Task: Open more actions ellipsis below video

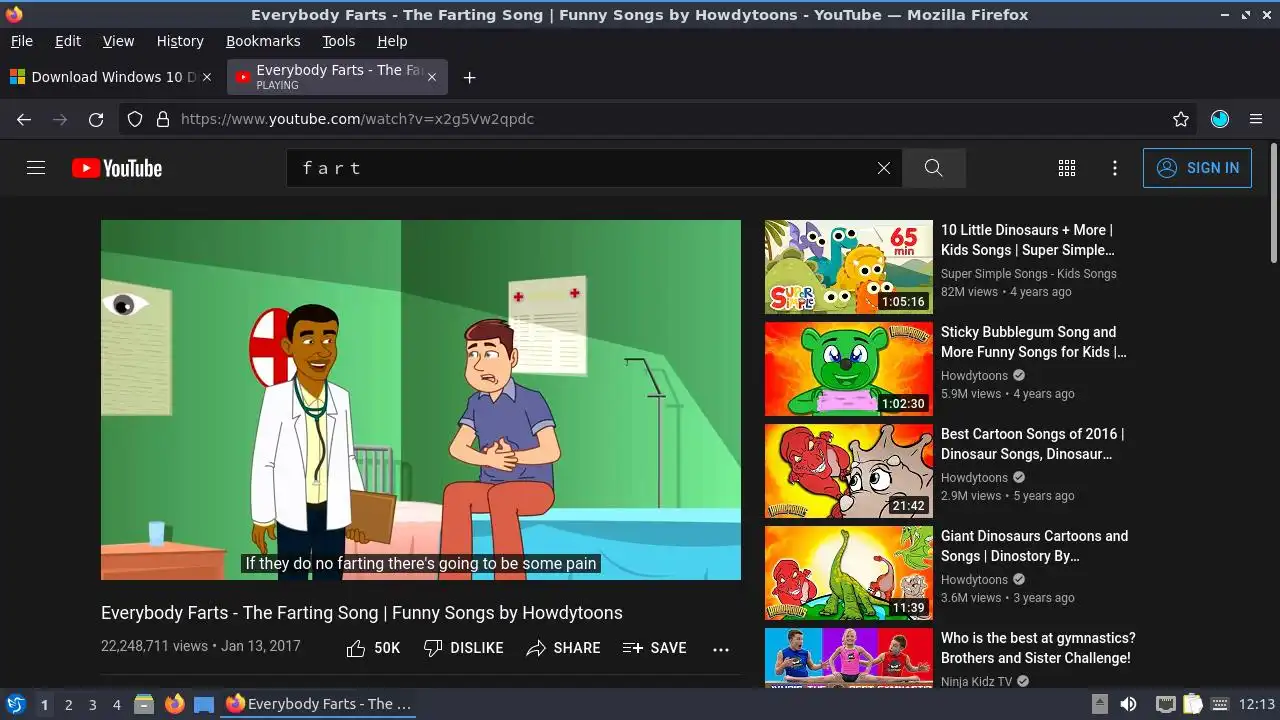Action: tap(721, 649)
